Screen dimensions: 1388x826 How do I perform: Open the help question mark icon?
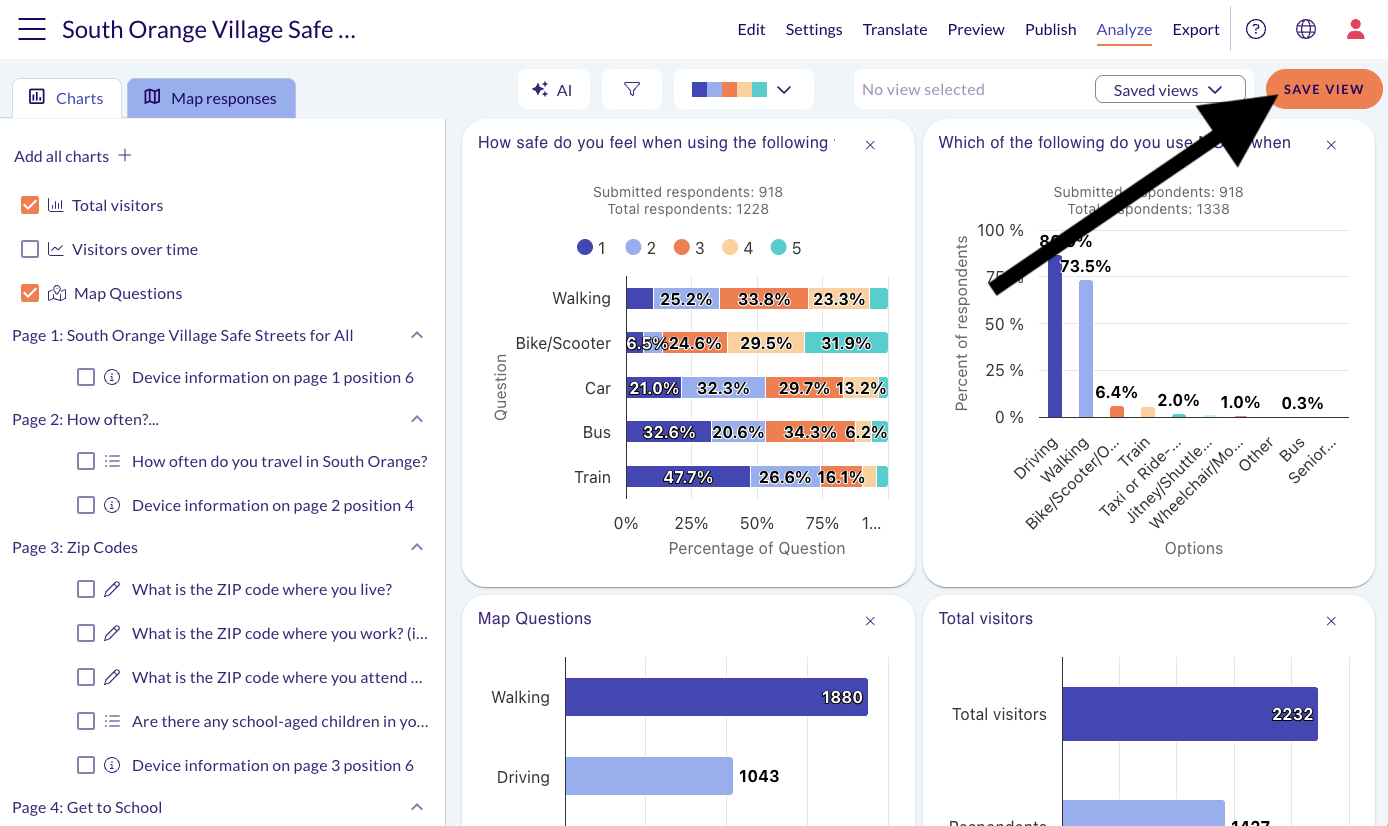click(1256, 29)
